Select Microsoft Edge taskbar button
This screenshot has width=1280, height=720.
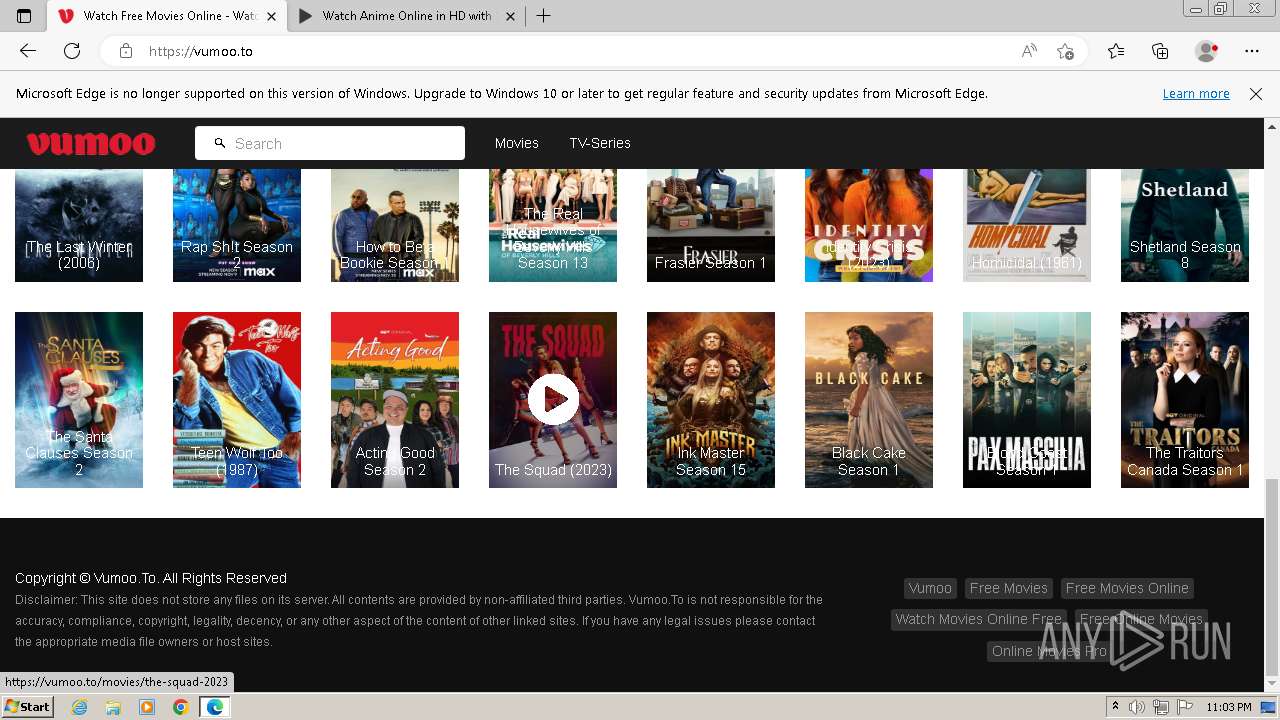pyautogui.click(x=215, y=707)
